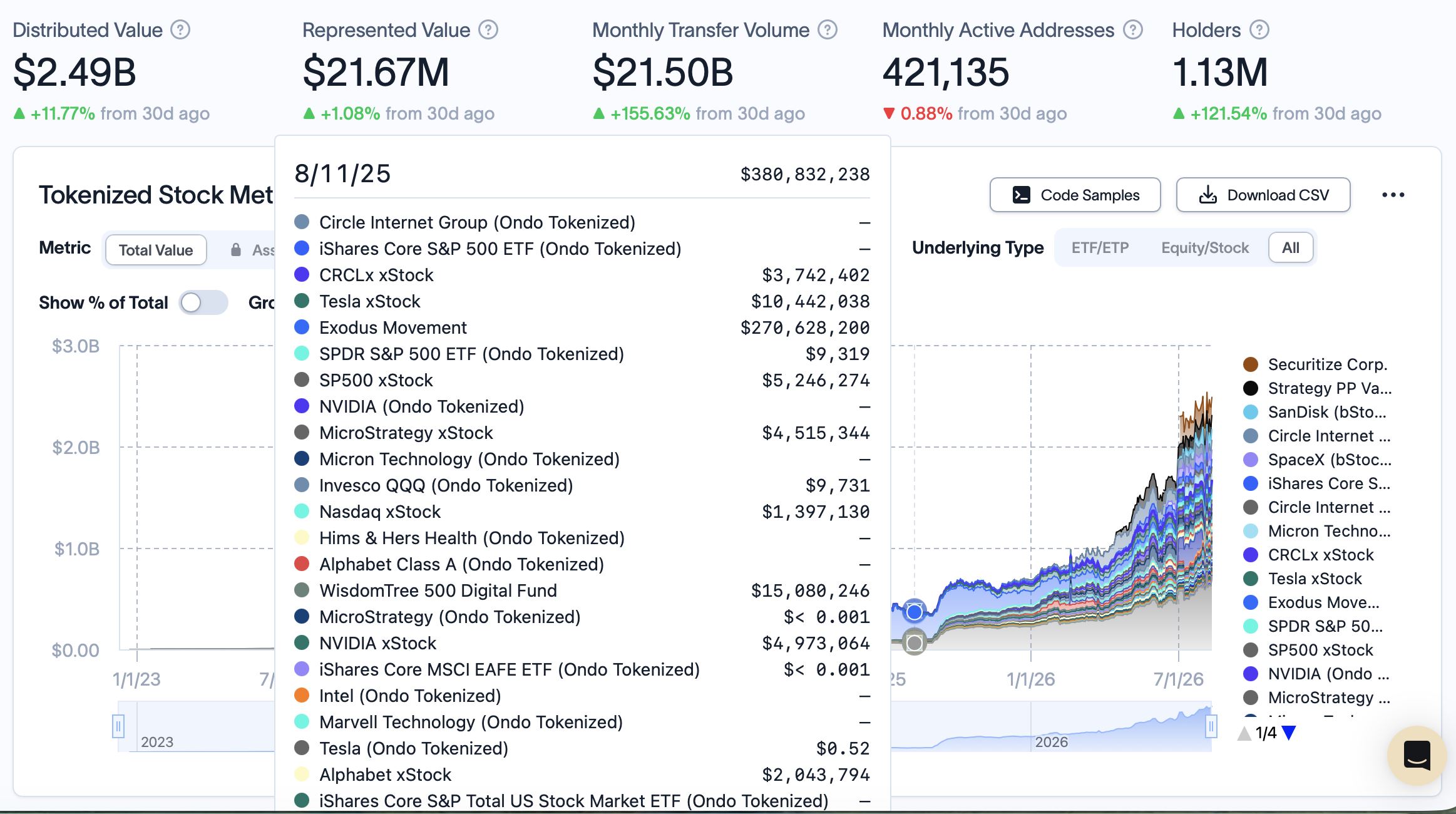The height and width of the screenshot is (814, 1456).
Task: Toggle Tesla xStock series in legend
Action: (x=1303, y=579)
